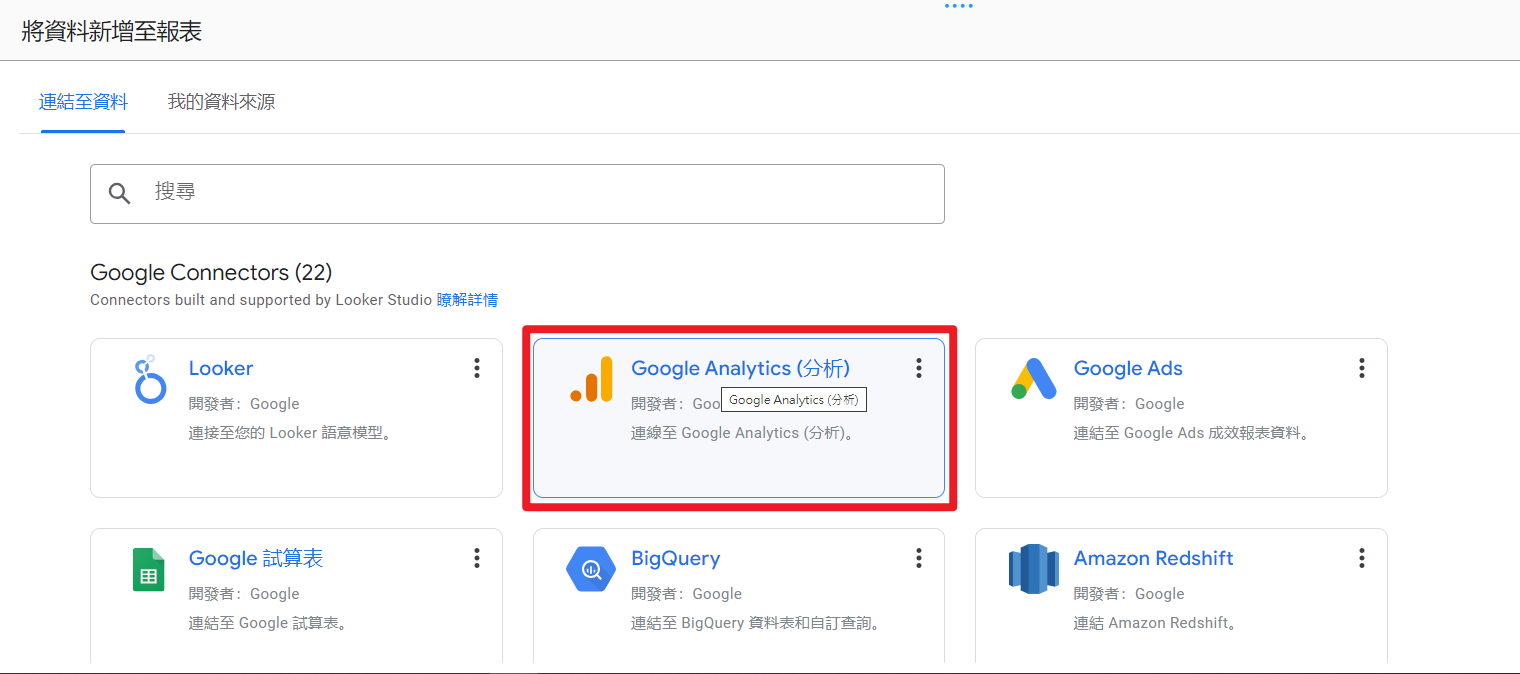Click inside the 搜尋 search field
This screenshot has width=1520, height=674.
click(517, 194)
